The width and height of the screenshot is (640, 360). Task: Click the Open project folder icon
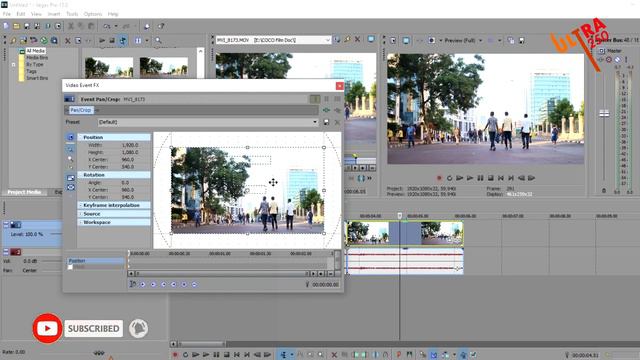point(16,26)
